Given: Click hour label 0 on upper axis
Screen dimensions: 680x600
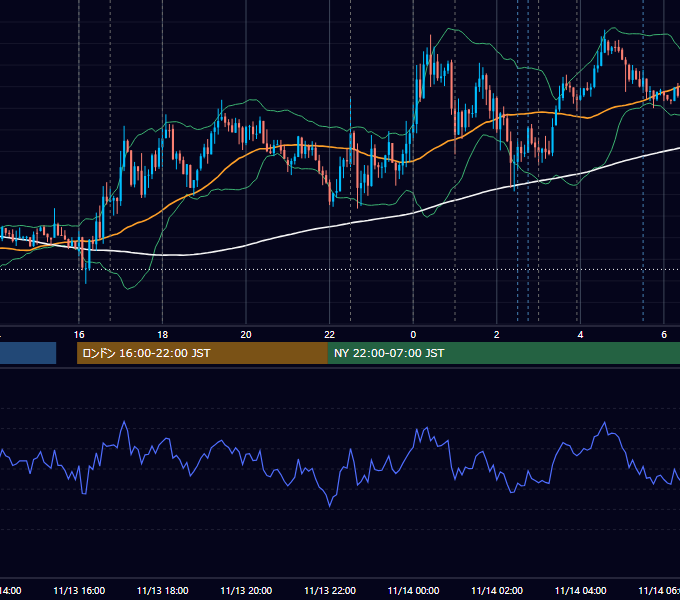Looking at the screenshot, I should (x=413, y=335).
